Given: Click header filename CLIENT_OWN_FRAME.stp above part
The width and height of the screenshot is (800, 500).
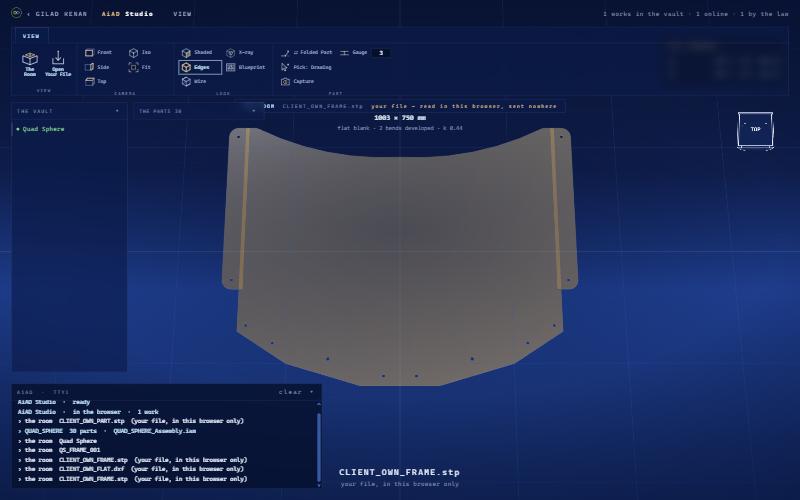Looking at the screenshot, I should click(322, 106).
